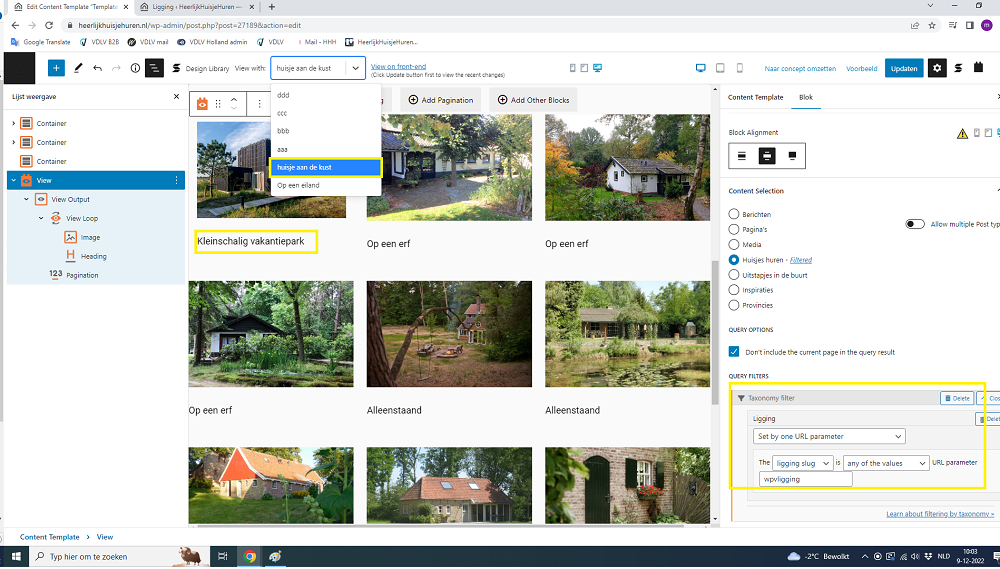This screenshot has width=1000, height=569.
Task: Close the Lijst weergave panel
Action: coord(177,96)
